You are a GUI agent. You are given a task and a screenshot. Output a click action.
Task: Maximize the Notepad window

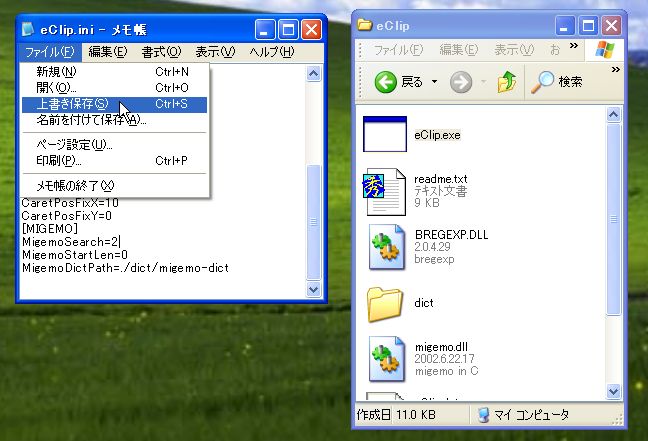point(288,29)
